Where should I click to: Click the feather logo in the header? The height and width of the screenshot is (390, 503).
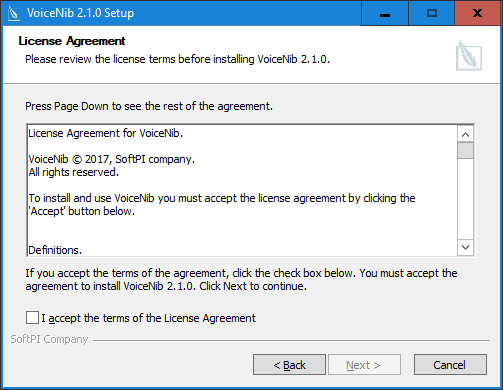coord(469,56)
